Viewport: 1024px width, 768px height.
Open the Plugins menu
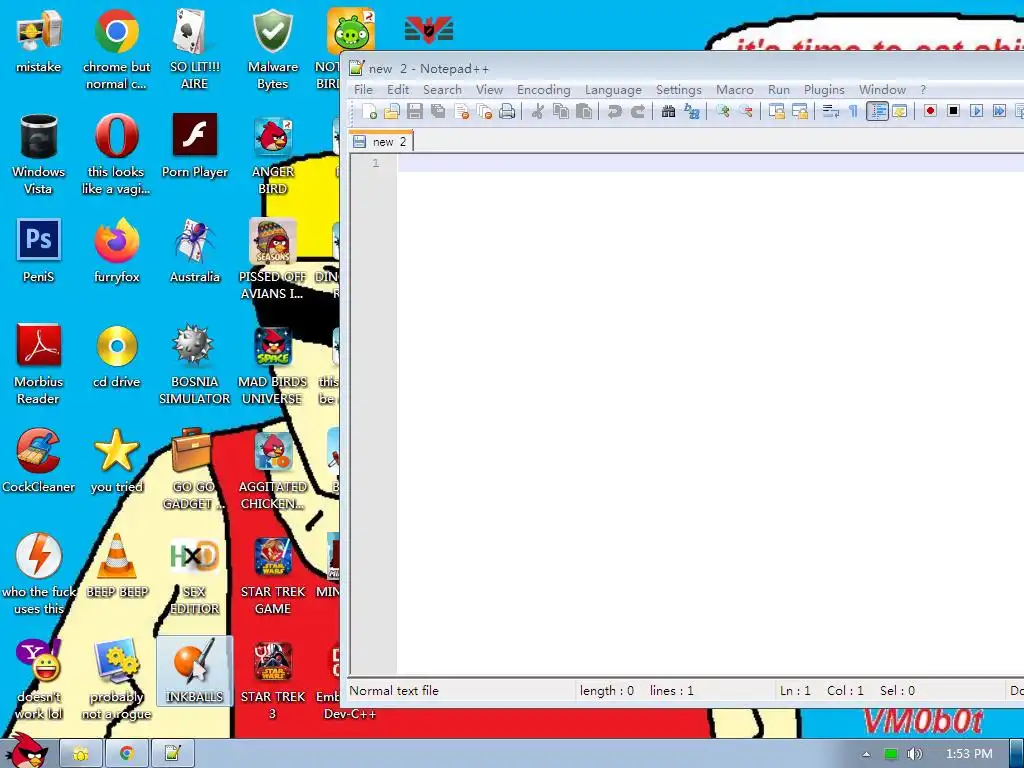click(824, 89)
